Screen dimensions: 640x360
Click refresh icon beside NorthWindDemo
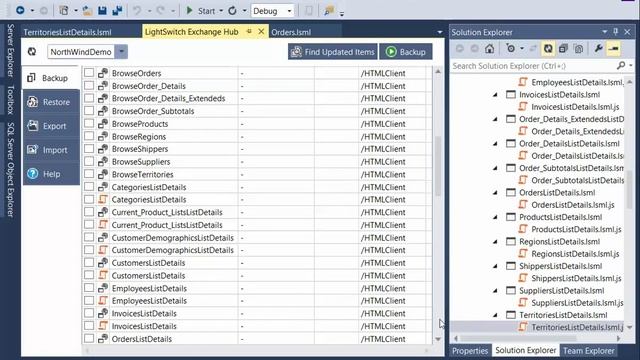32,52
